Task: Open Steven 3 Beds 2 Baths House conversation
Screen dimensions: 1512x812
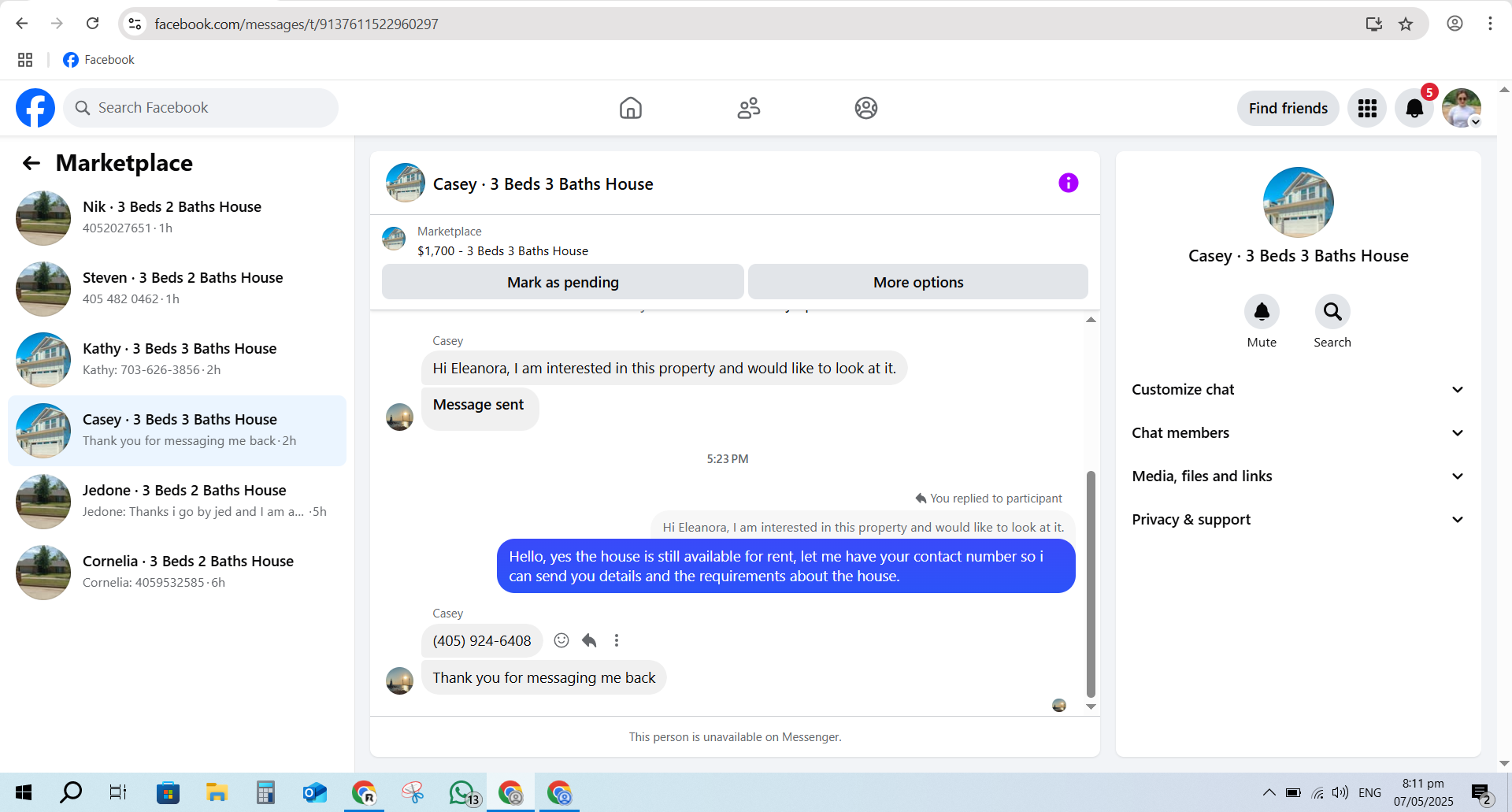Action: tap(177, 289)
